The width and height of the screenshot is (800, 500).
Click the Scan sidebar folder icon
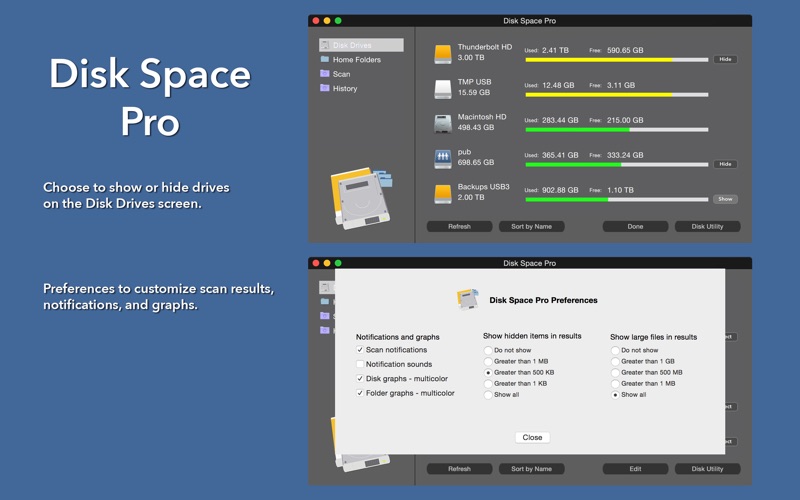tap(325, 74)
